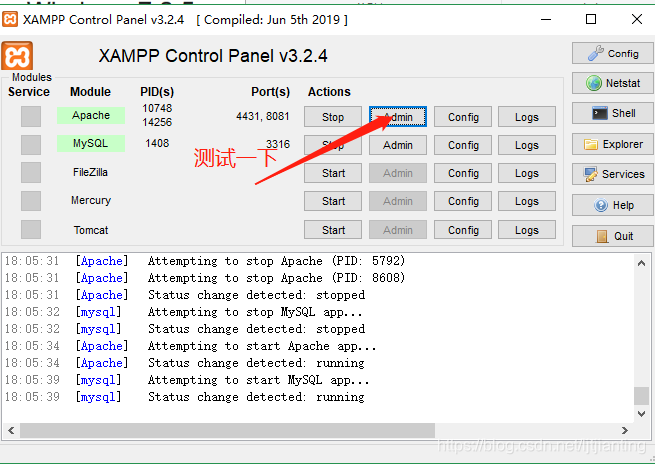Open Apache Admin page
Screen dimensions: 655x464
[x=398, y=117]
